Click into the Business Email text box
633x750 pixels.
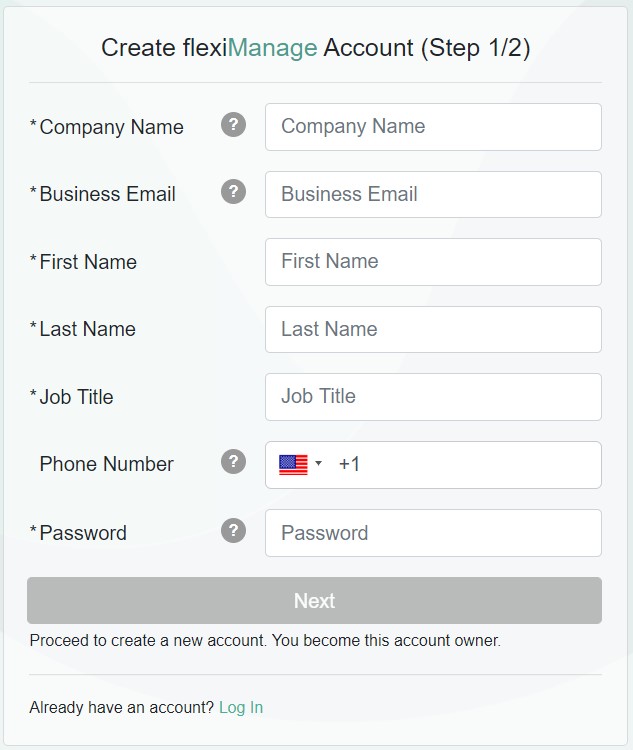click(433, 194)
